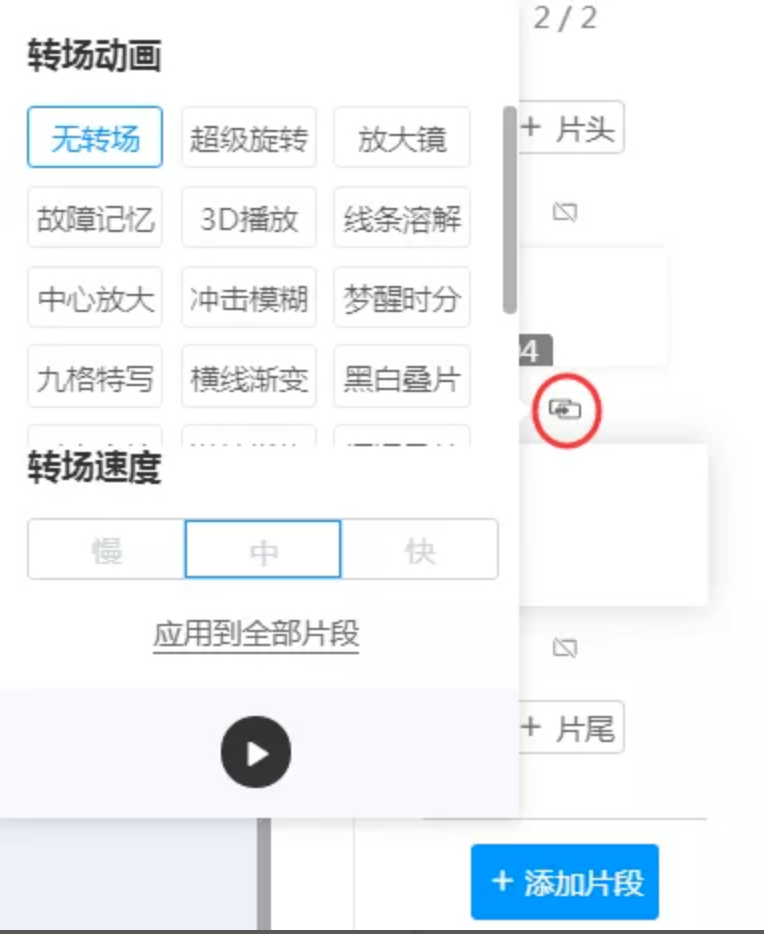The image size is (764, 934).
Task: Choose 冲击模糊 transition effect
Action: click(248, 297)
